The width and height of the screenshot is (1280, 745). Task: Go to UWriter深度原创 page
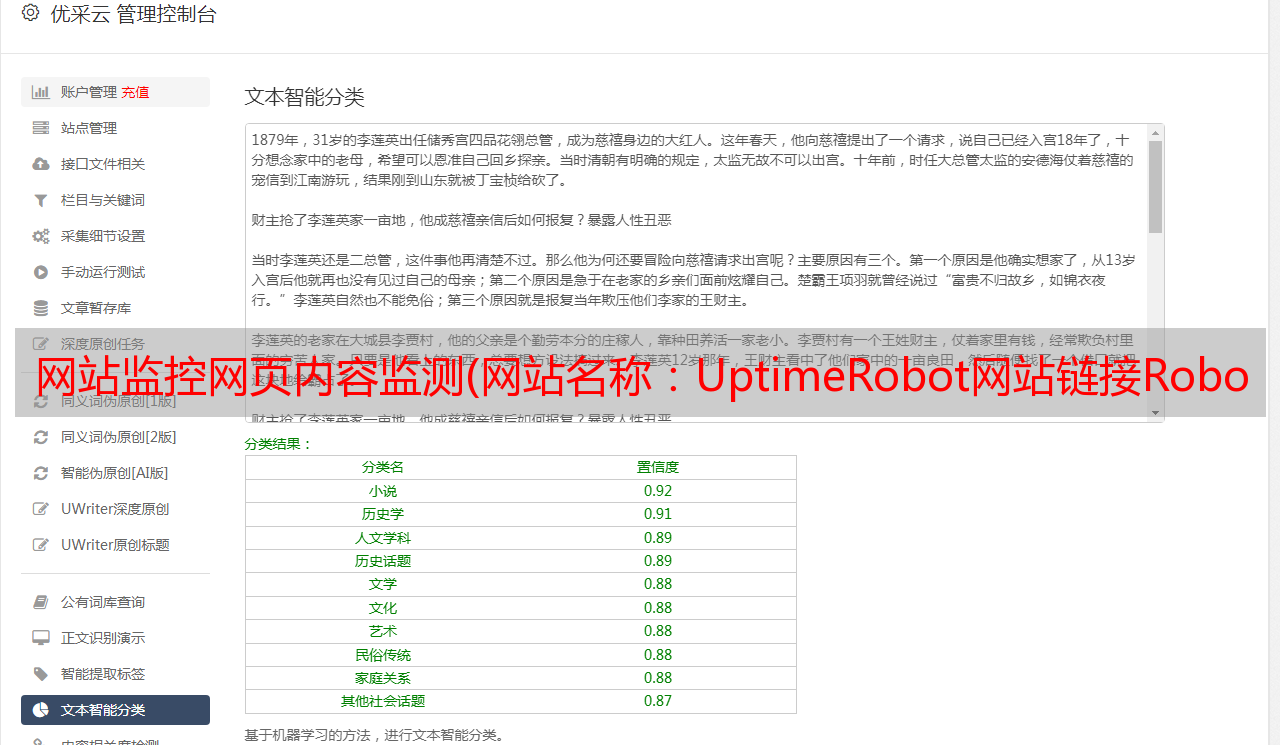tap(115, 509)
